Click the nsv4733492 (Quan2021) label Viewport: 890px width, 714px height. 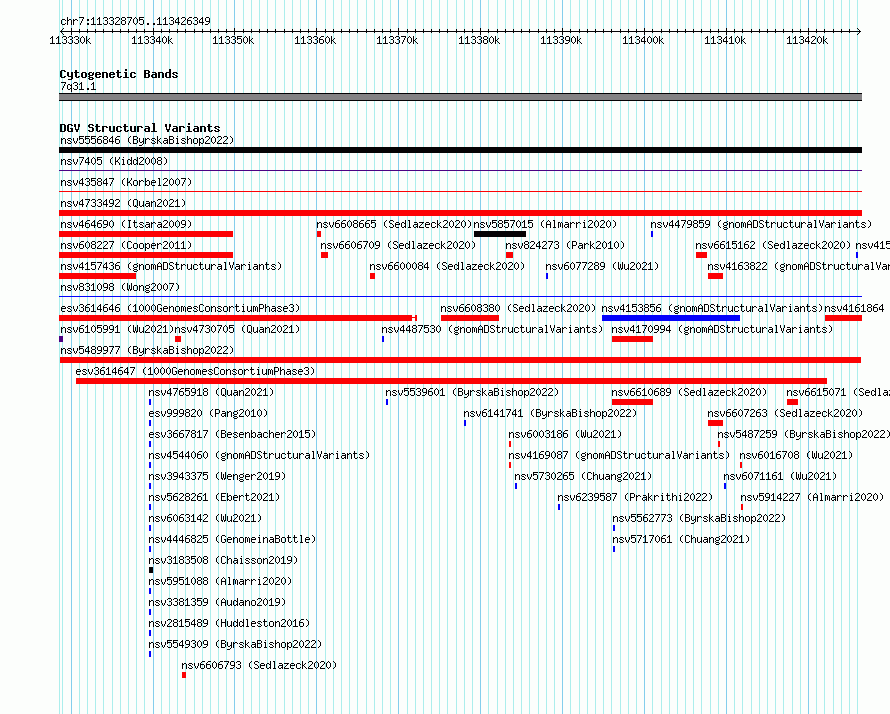pos(123,203)
